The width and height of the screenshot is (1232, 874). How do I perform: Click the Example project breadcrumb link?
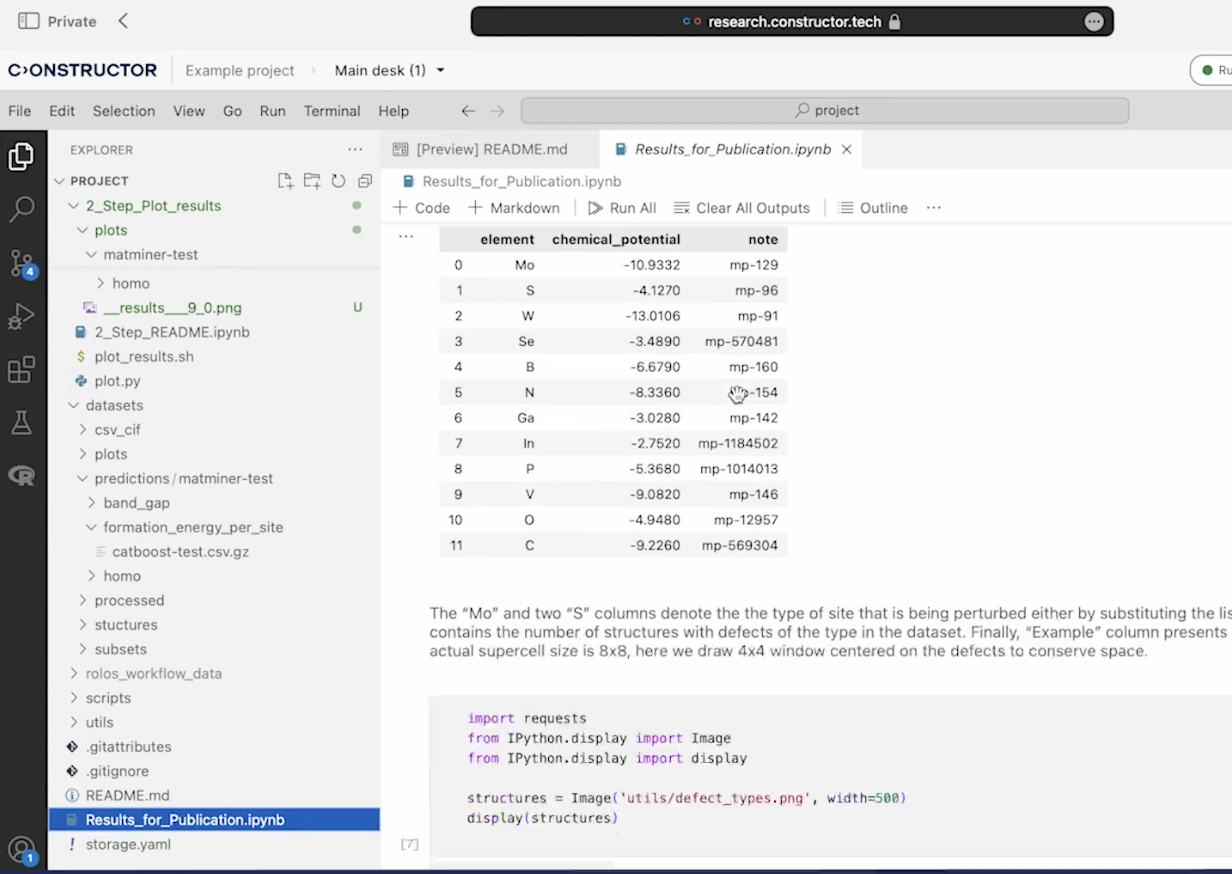click(x=240, y=70)
